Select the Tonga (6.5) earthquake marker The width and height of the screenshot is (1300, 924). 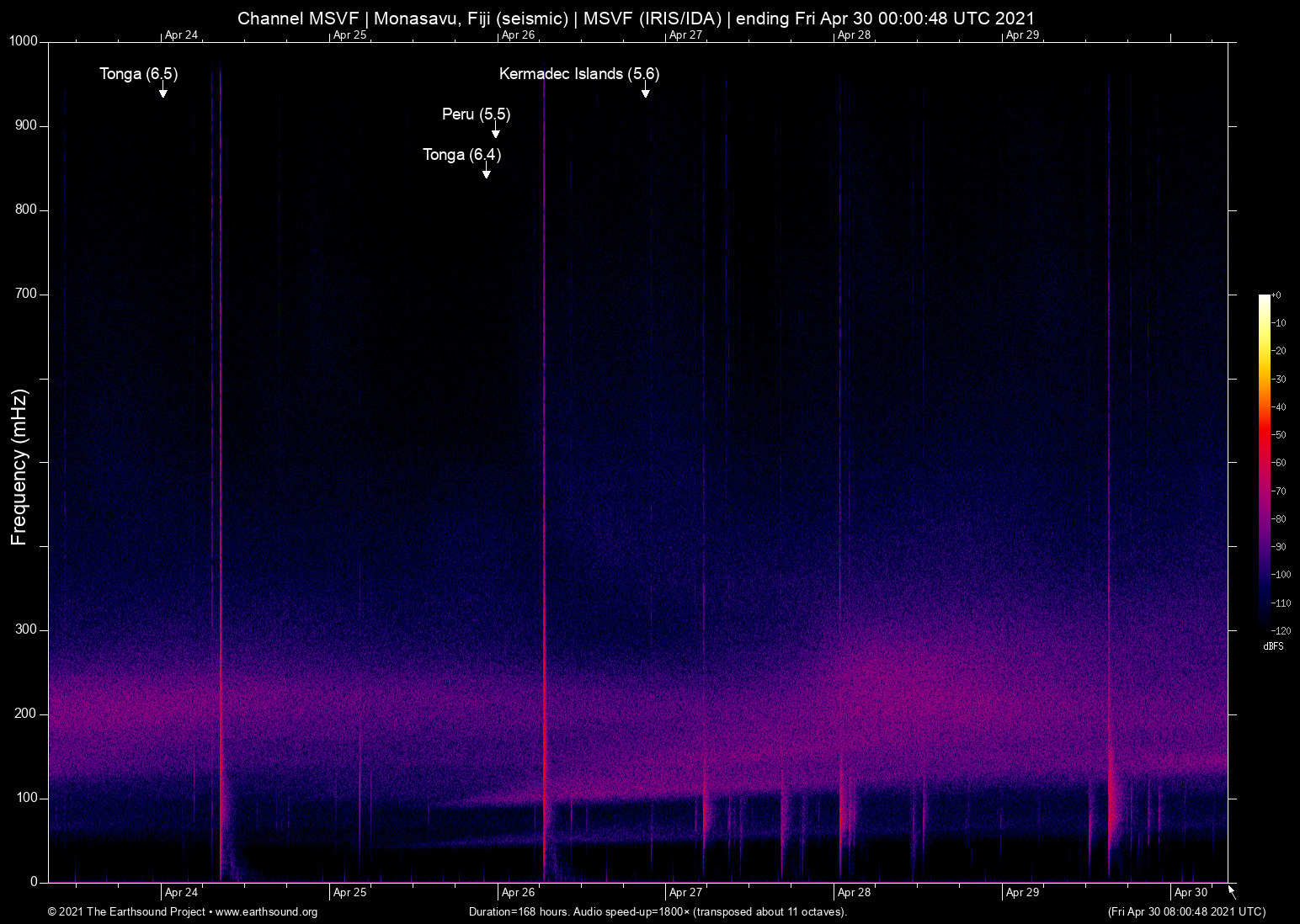[x=139, y=74]
